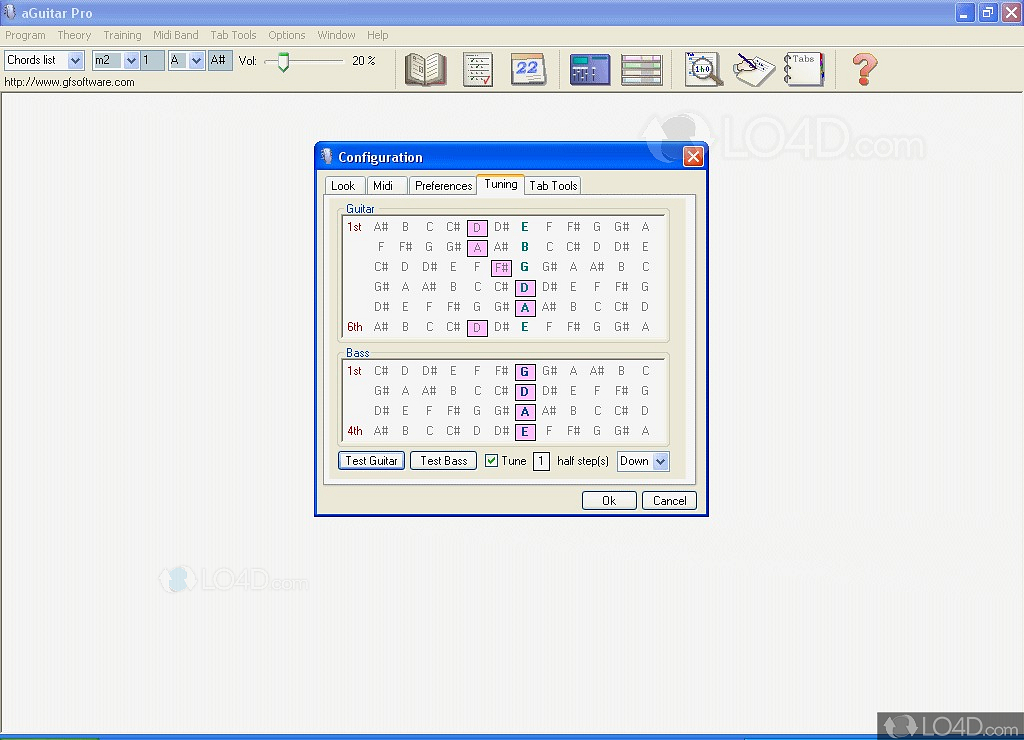Image resolution: width=1024 pixels, height=740 pixels.
Task: Click the Vol volume slider handle
Action: [x=283, y=62]
